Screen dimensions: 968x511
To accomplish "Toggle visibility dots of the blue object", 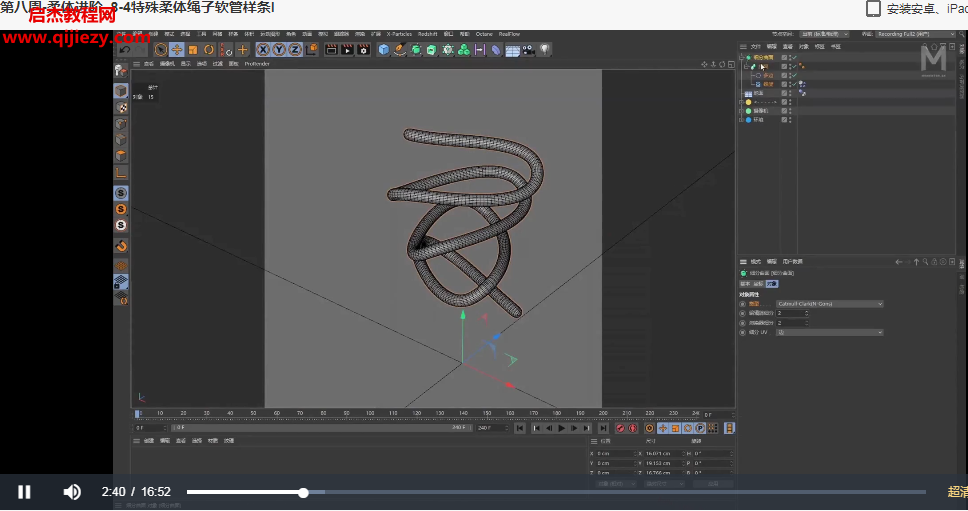I will pos(790,120).
